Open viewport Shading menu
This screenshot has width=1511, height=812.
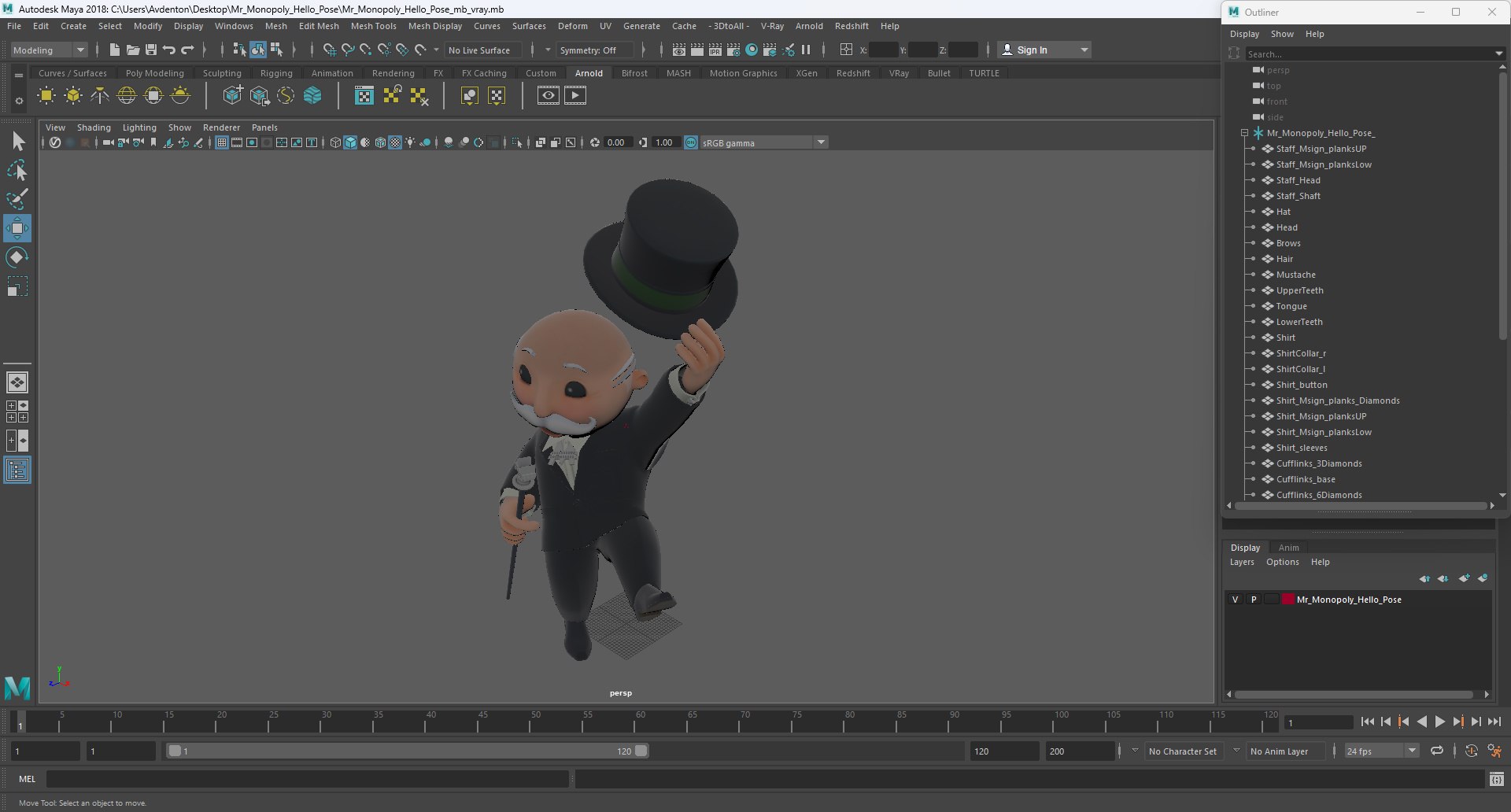[94, 127]
